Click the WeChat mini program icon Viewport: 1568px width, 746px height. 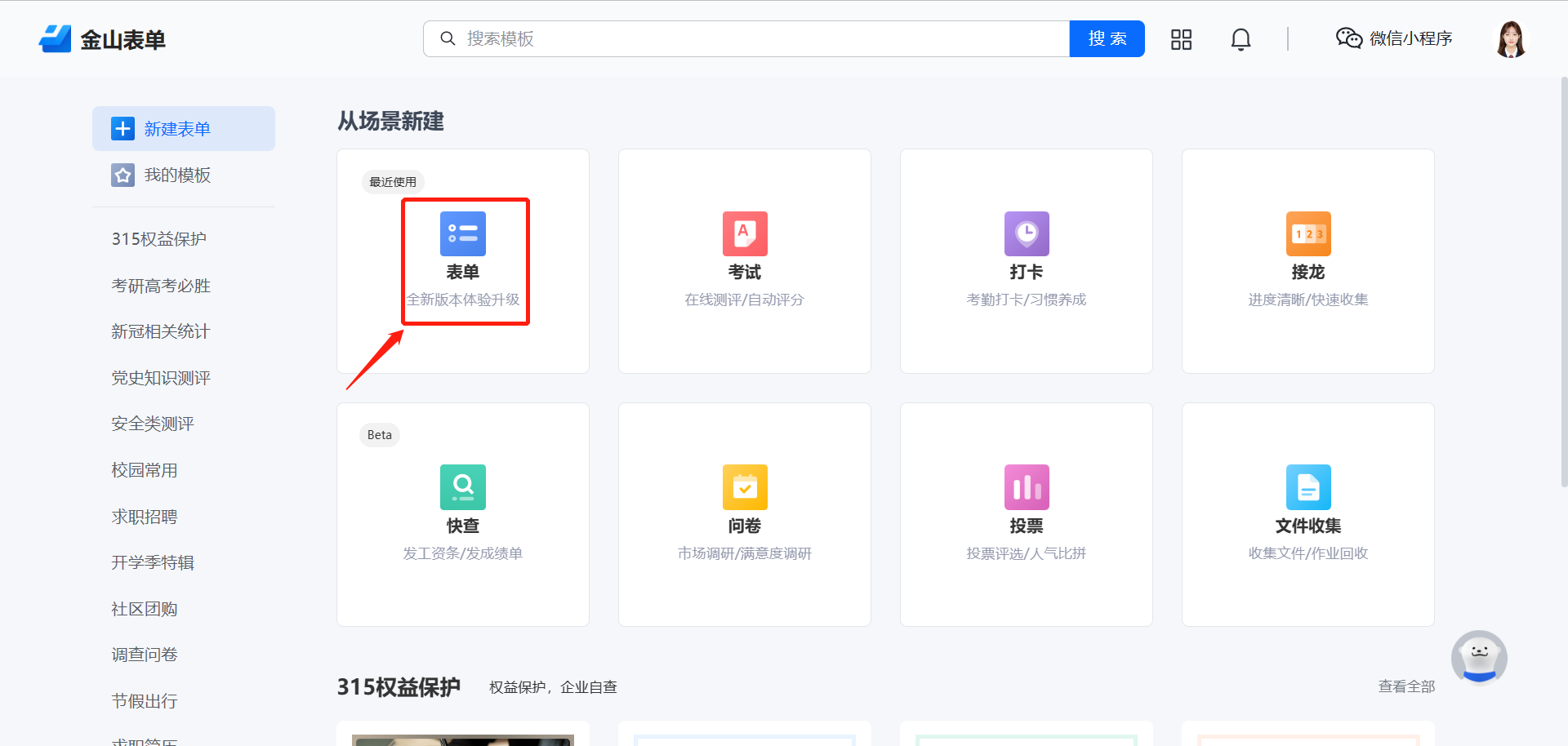(1349, 38)
